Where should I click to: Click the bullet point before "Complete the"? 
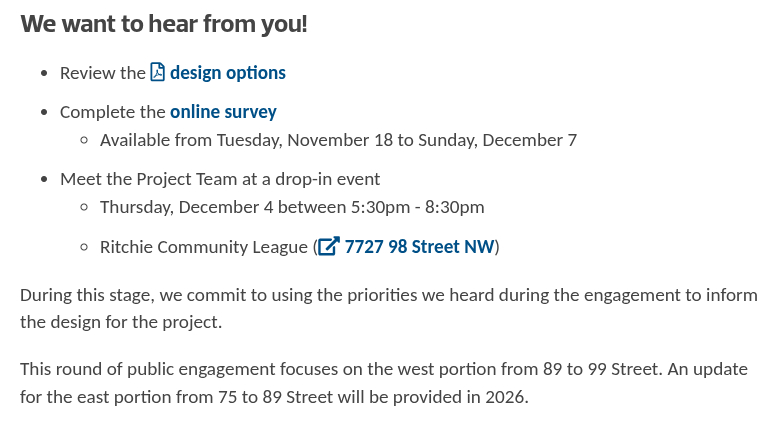point(44,113)
